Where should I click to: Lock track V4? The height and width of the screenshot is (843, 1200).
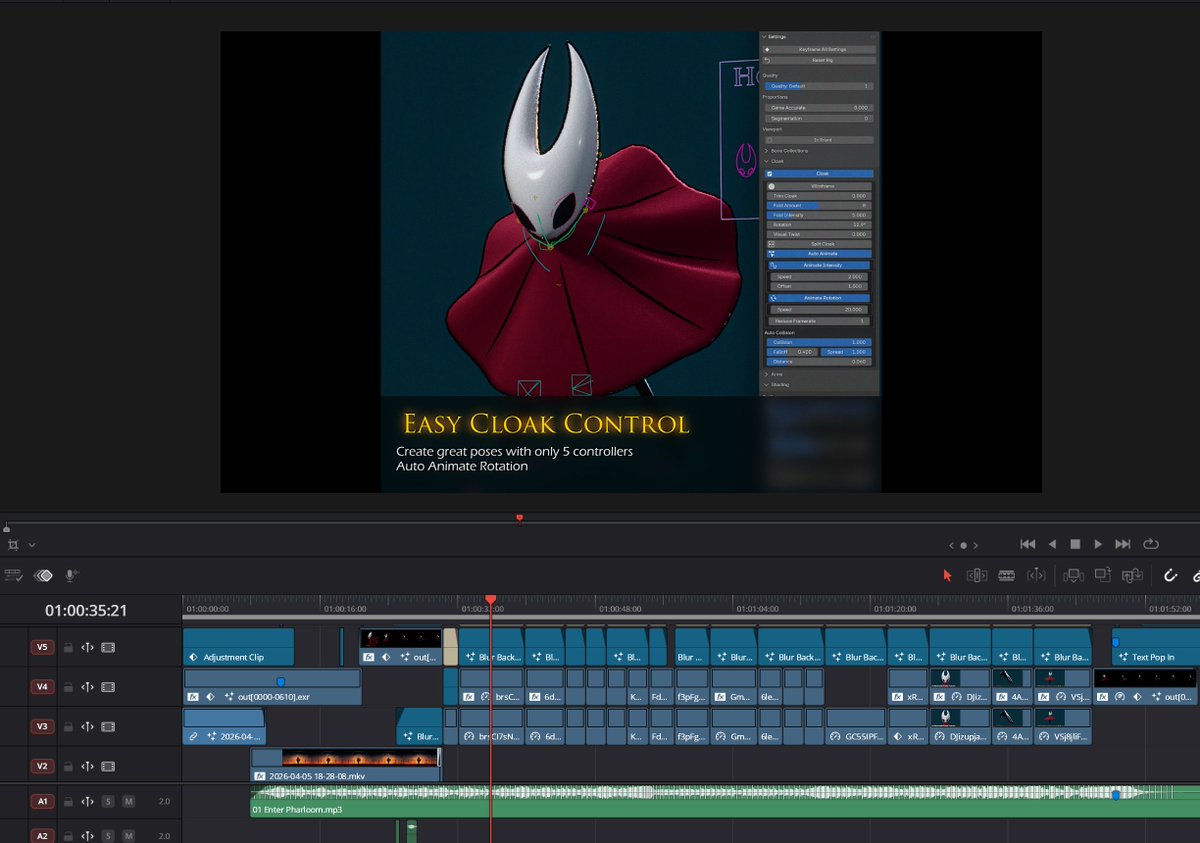68,687
